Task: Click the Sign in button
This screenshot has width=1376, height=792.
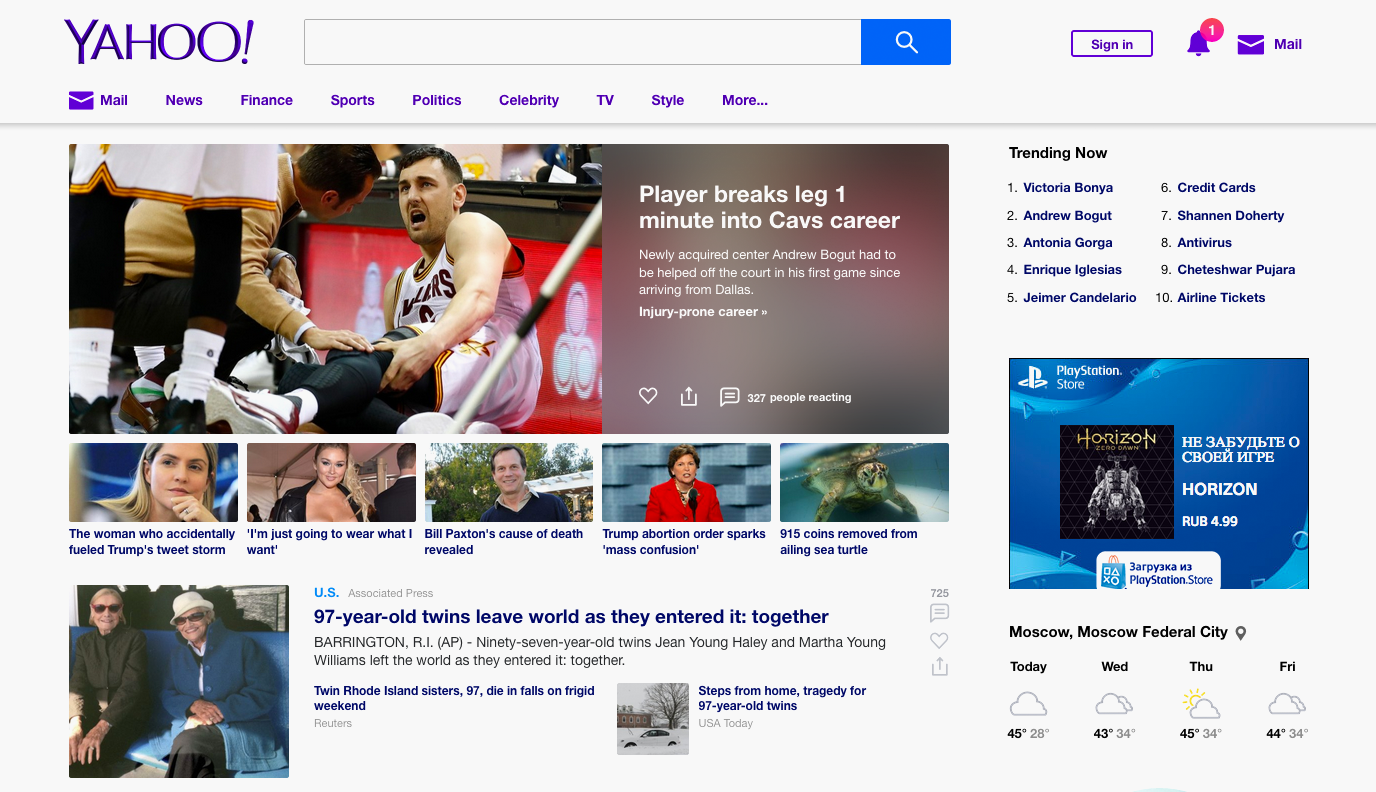Action: pos(1112,44)
